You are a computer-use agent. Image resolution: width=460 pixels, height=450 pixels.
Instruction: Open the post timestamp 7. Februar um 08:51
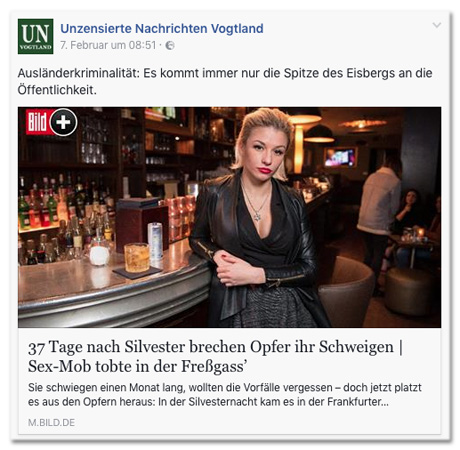point(108,45)
